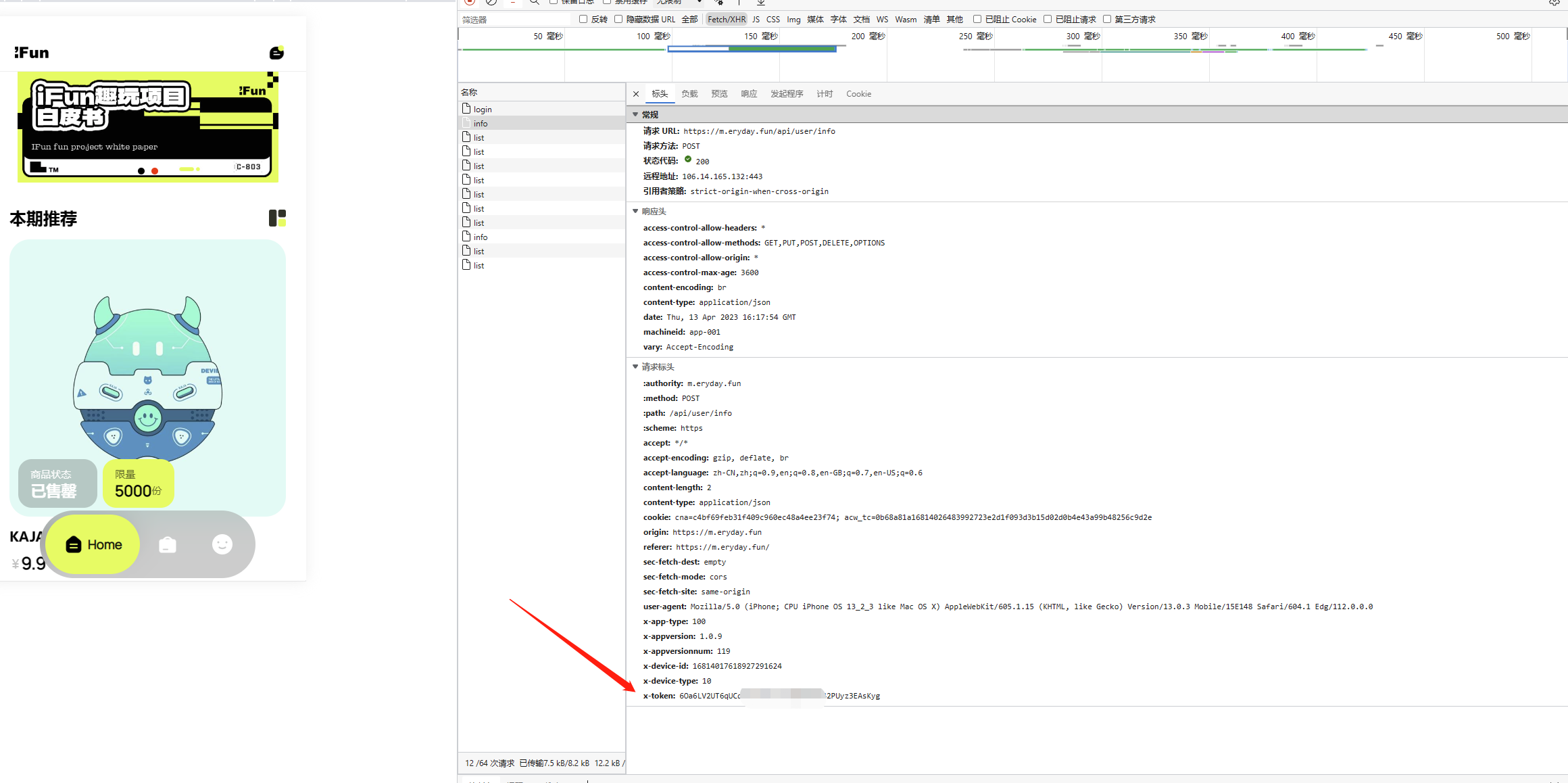Filter requests by 其他
Viewport: 1568px width, 783px height.
(x=954, y=19)
